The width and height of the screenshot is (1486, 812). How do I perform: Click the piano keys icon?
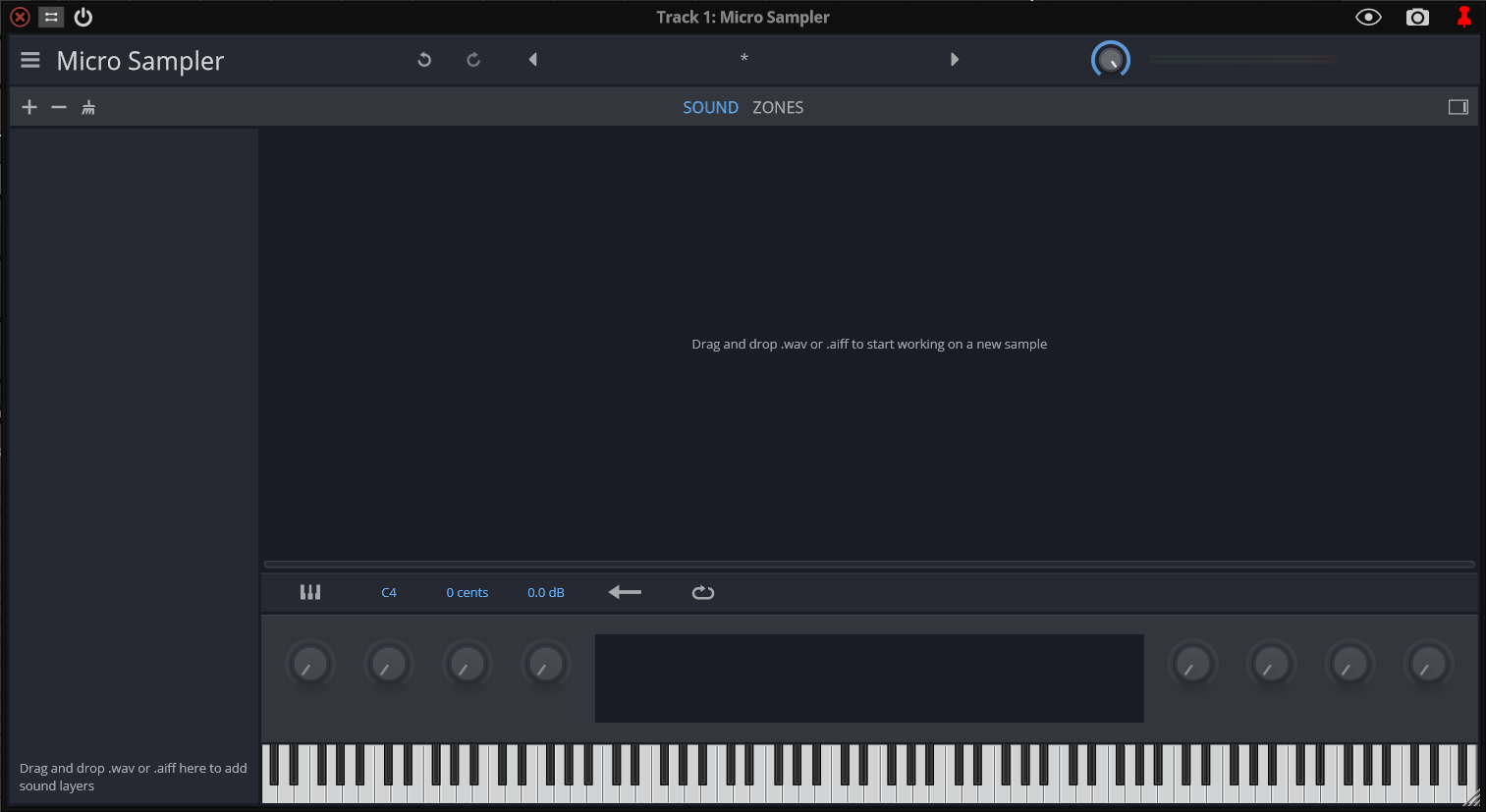click(310, 592)
